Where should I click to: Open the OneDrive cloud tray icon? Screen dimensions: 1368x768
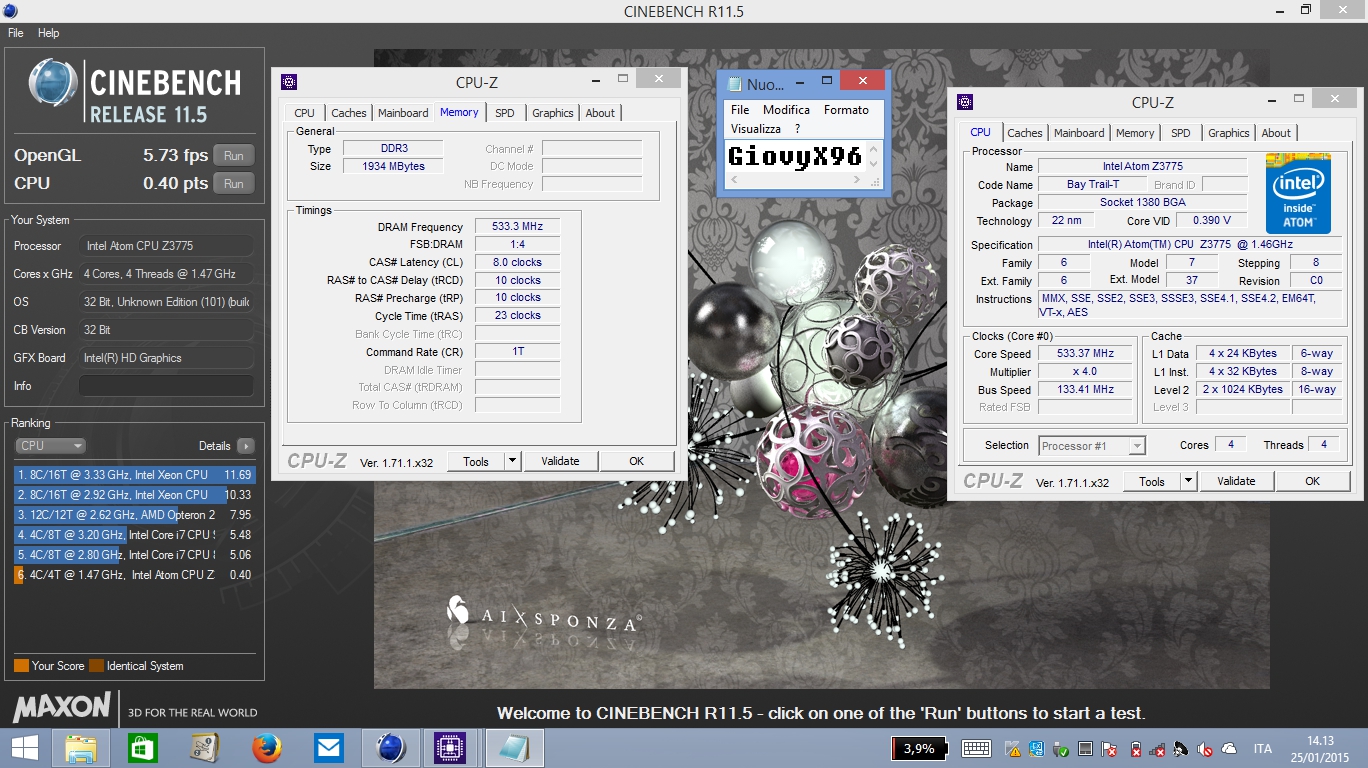pyautogui.click(x=1229, y=749)
